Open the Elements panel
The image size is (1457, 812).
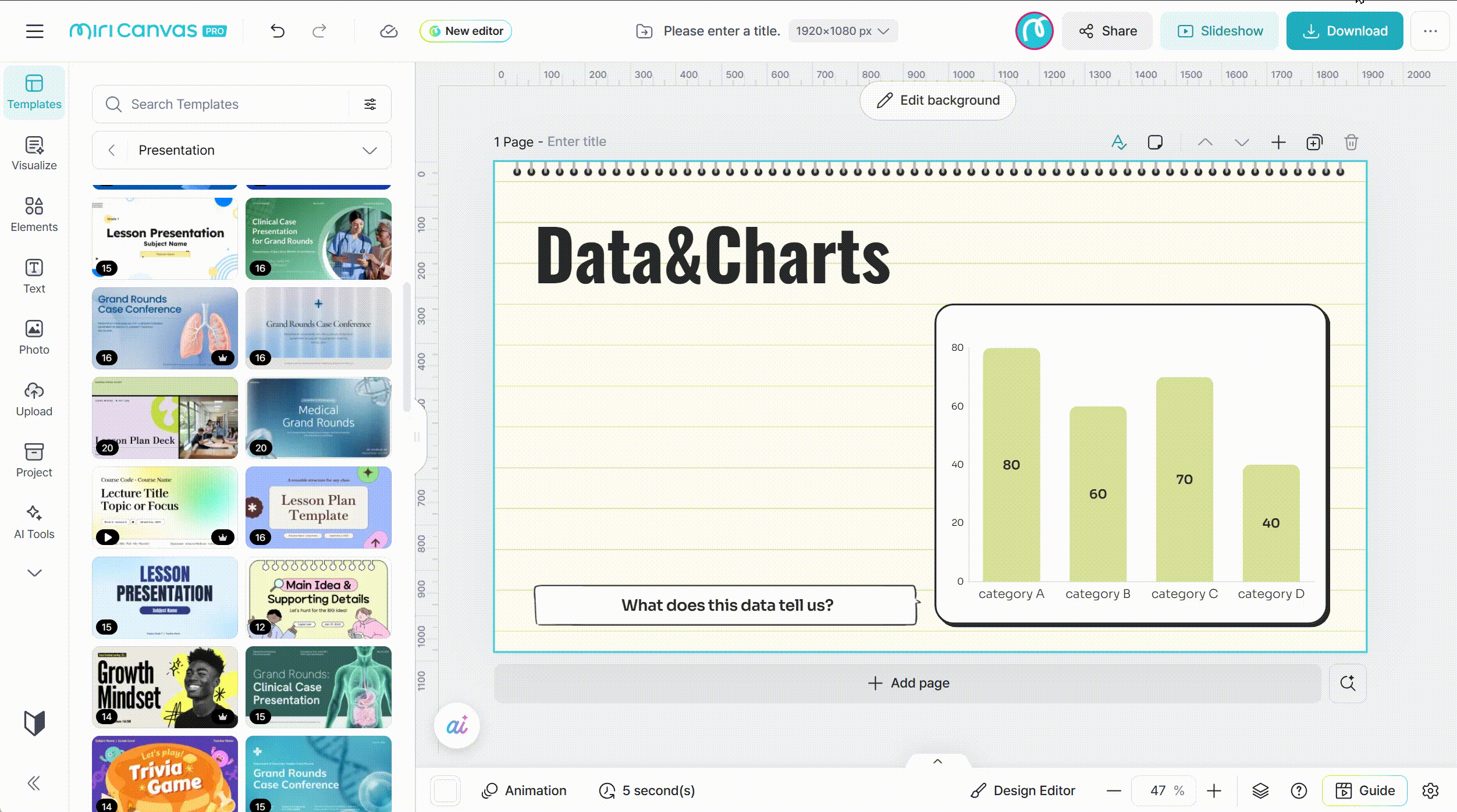click(34, 215)
